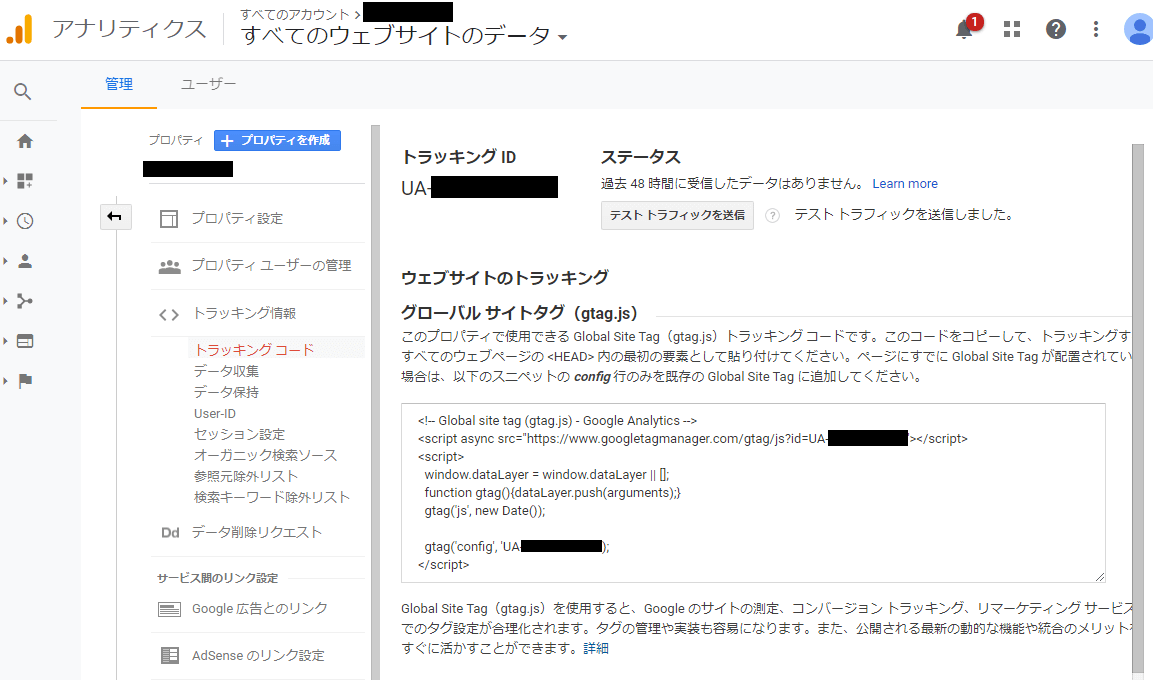Click the Google Ads link icon

[x=169, y=609]
